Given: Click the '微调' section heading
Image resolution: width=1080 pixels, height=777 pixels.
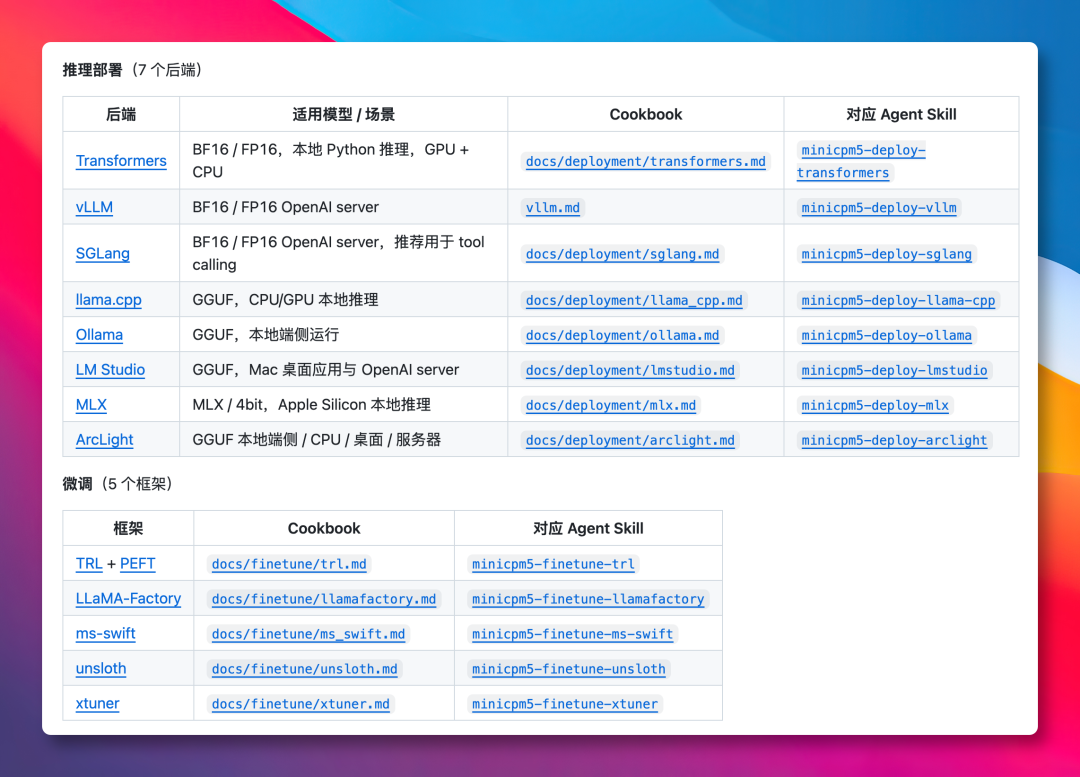Looking at the screenshot, I should pyautogui.click(x=77, y=484).
